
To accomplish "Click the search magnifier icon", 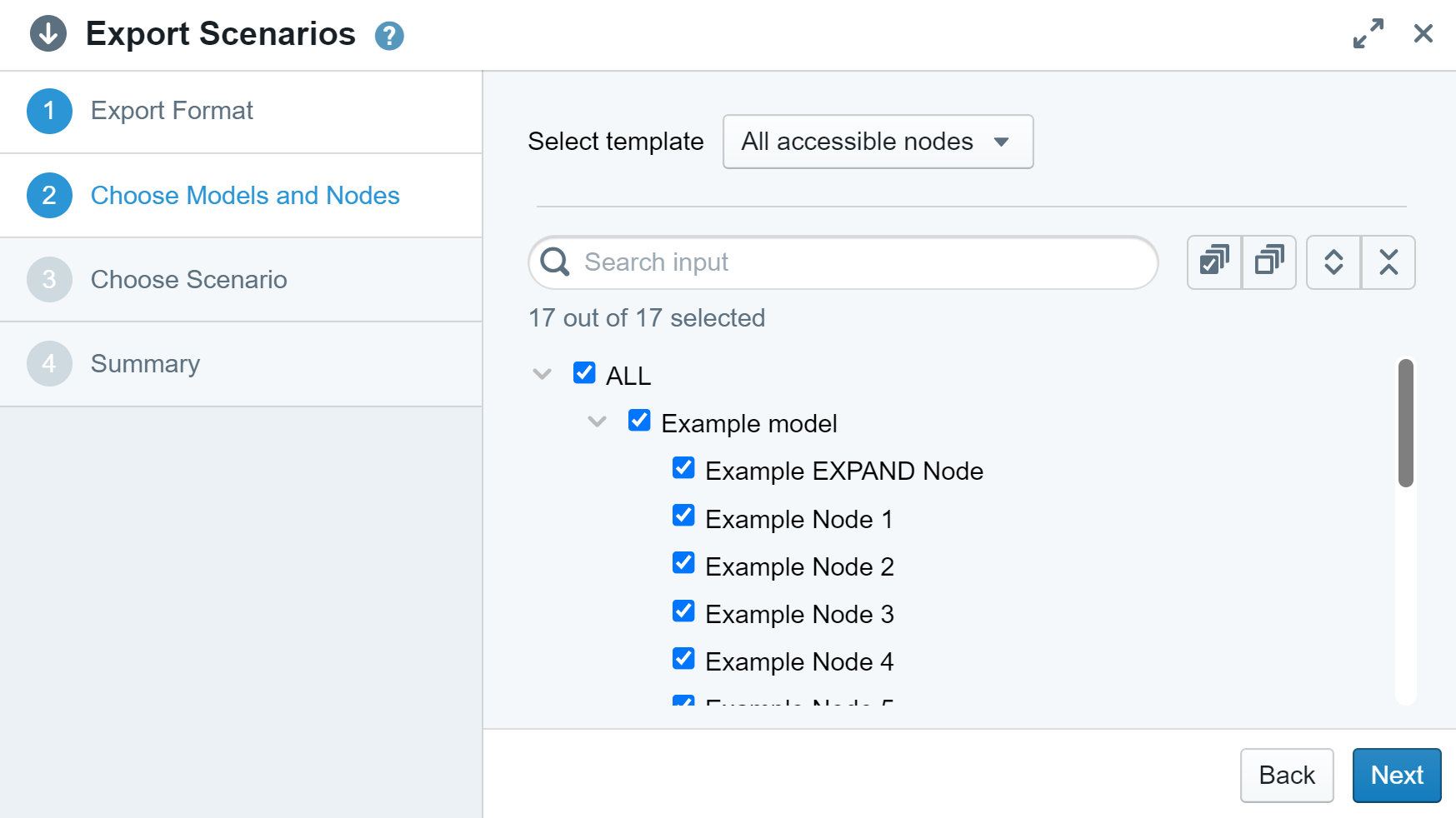I will [555, 262].
